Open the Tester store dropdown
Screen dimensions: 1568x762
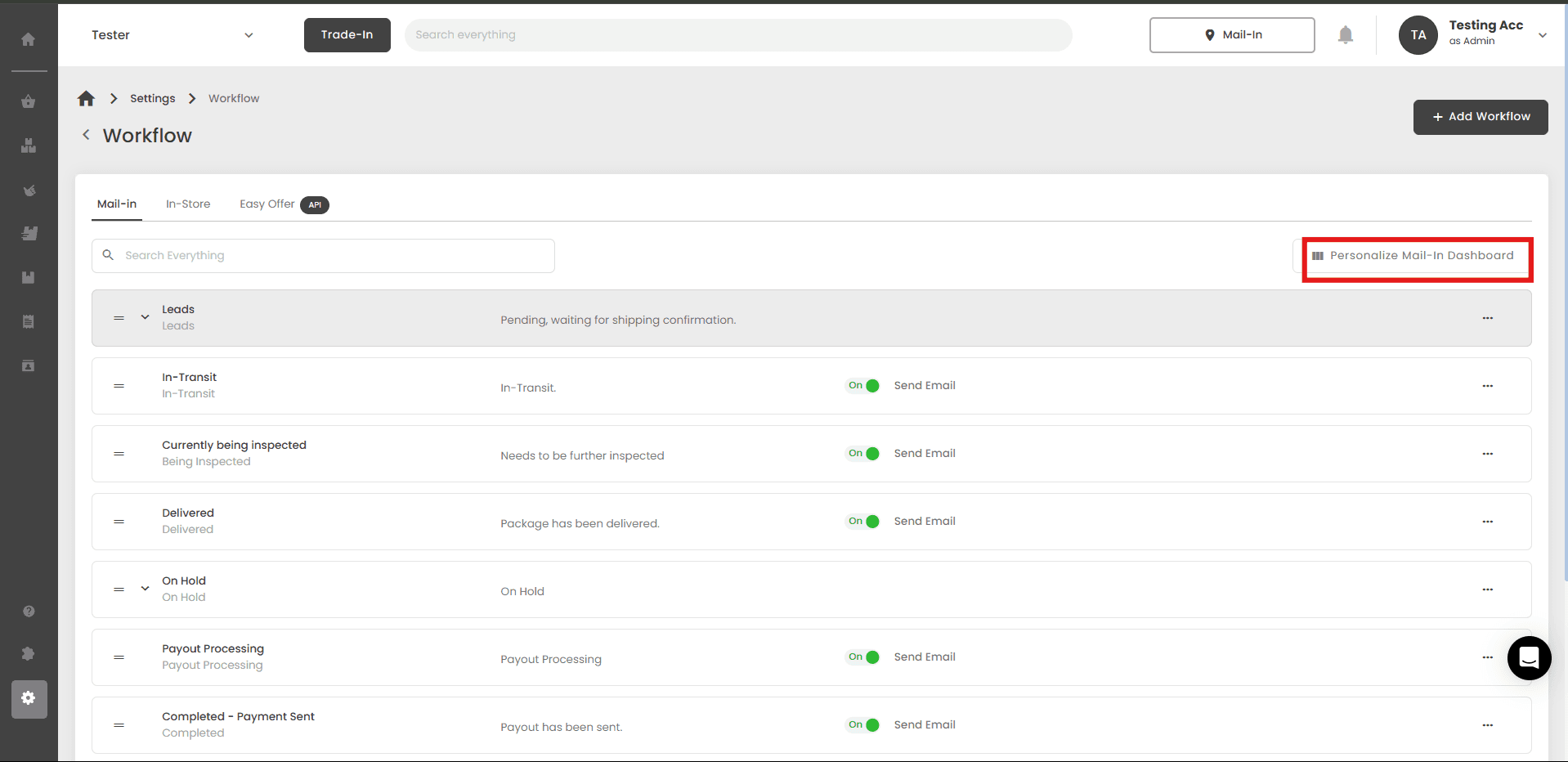tap(172, 35)
